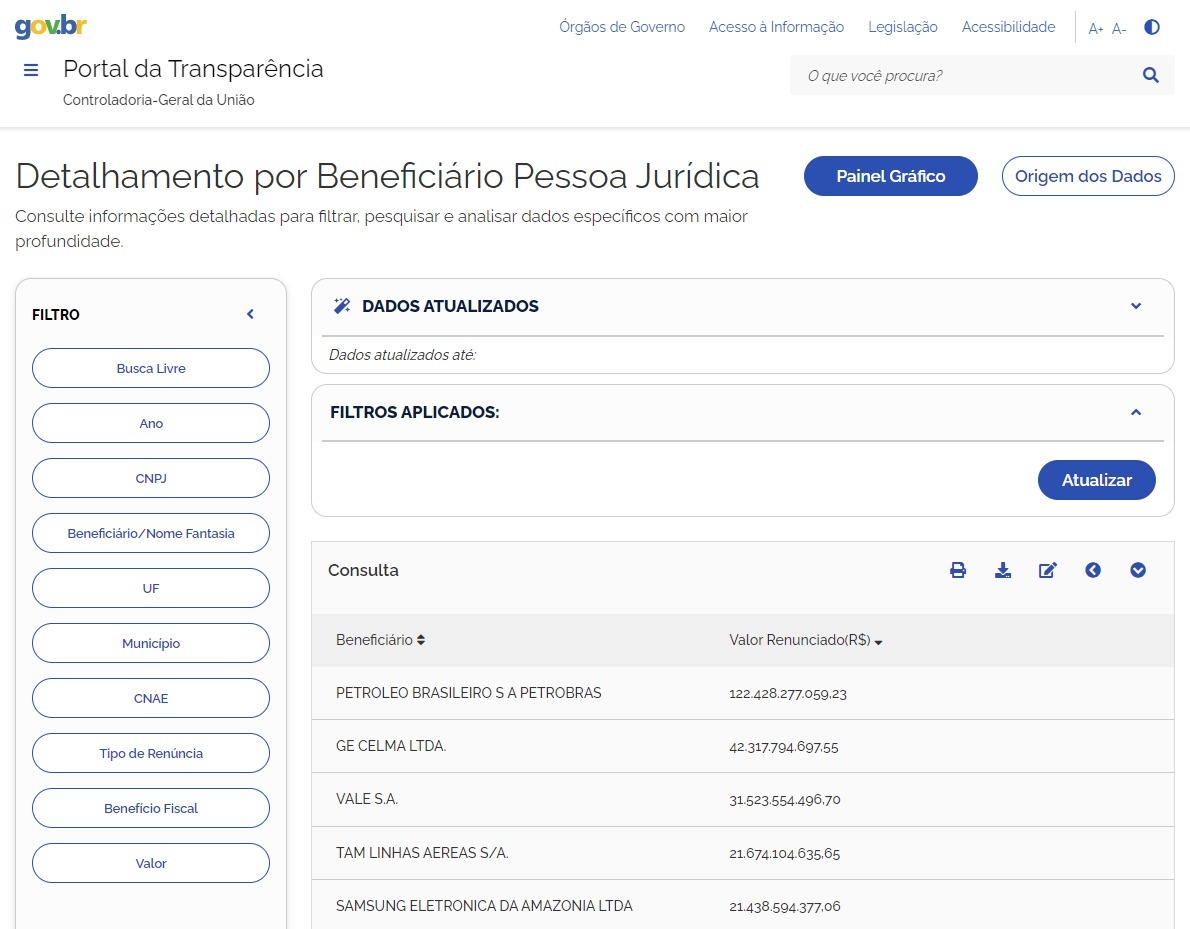Click Controladoria-Geral da União subtitle

click(x=159, y=100)
